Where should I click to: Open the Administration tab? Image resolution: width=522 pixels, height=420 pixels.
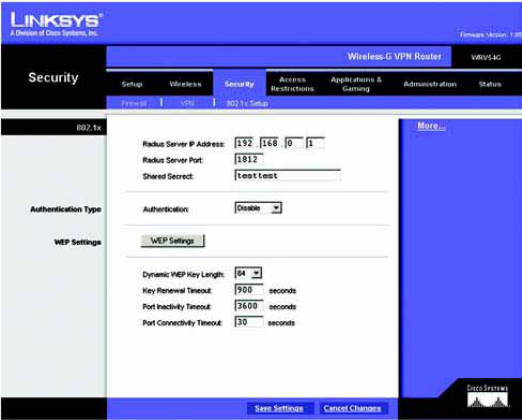point(430,84)
